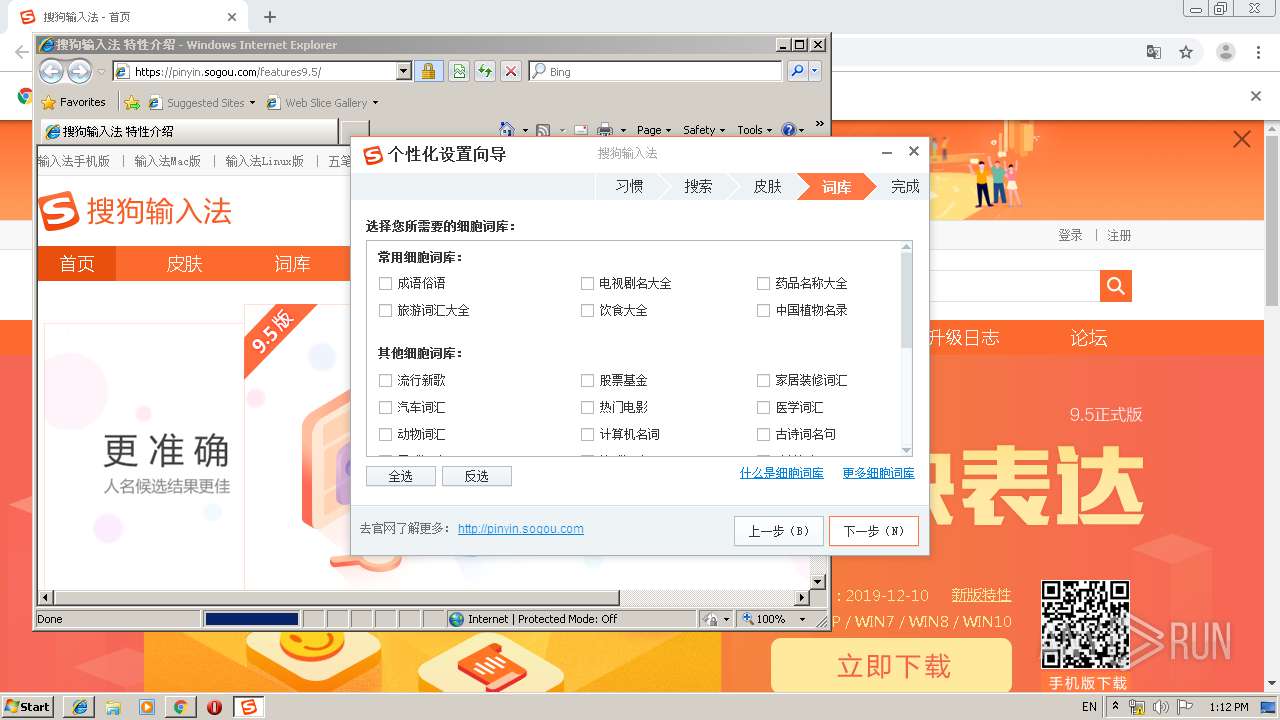This screenshot has height=720, width=1280.
Task: Open 皮肤 tab on Sogou page
Action: (x=184, y=264)
